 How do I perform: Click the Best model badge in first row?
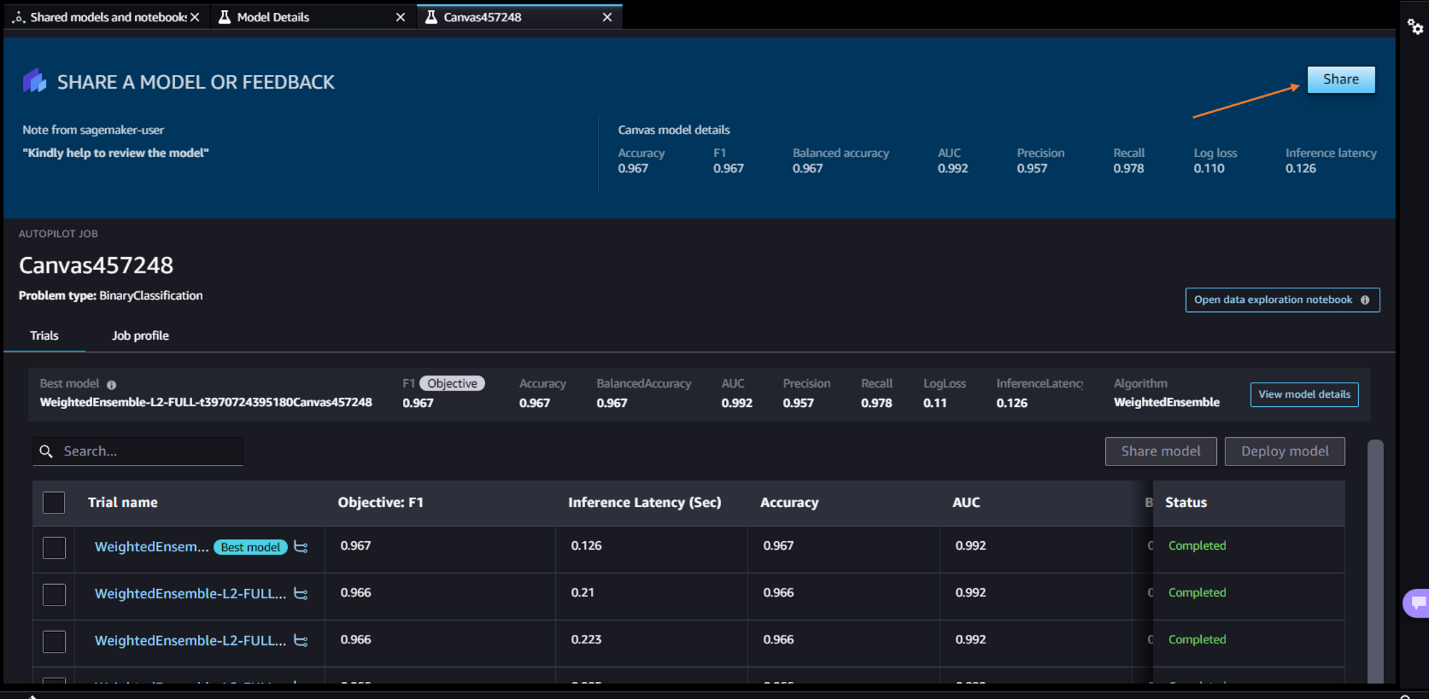(x=250, y=547)
